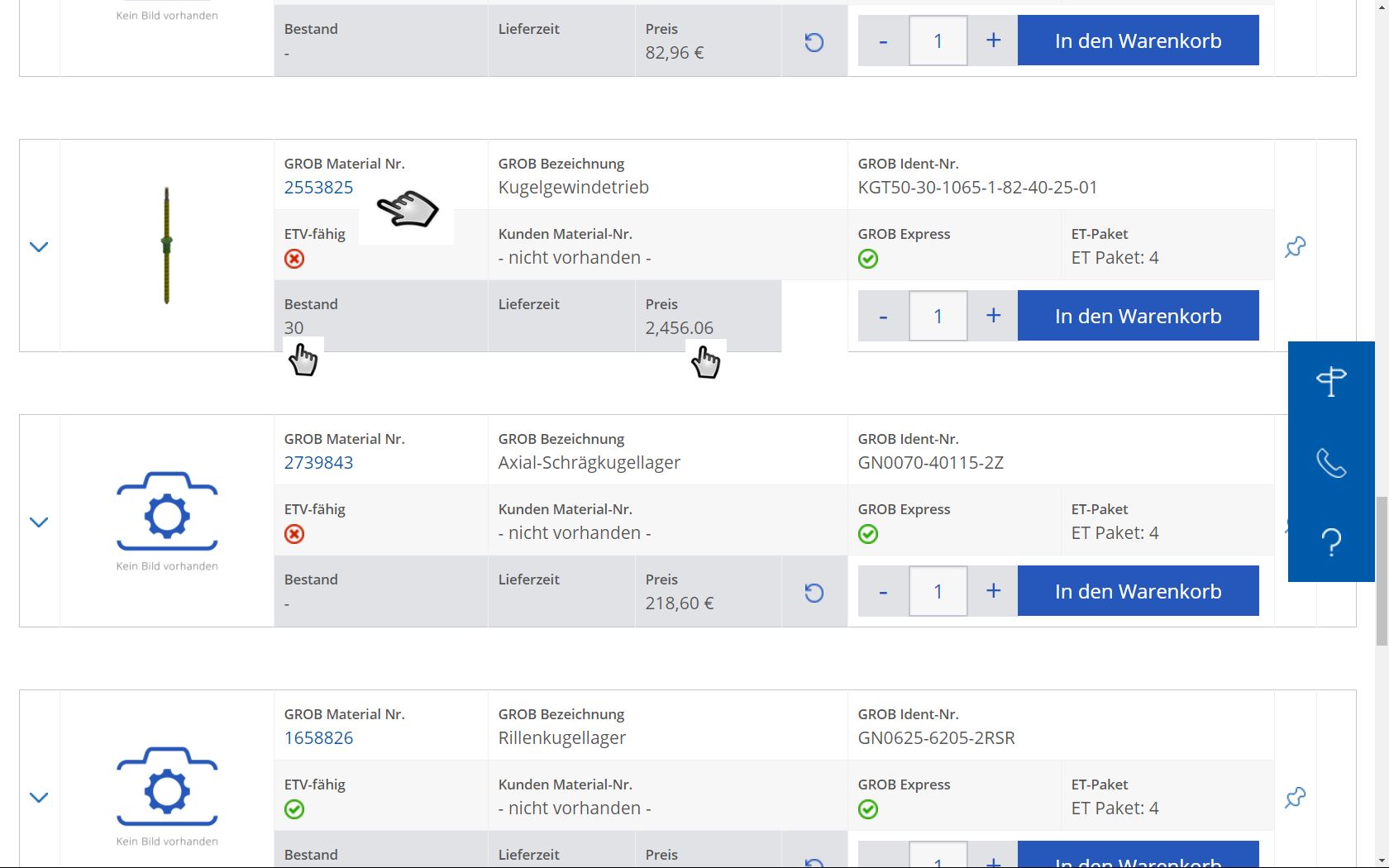The height and width of the screenshot is (868, 1389).
Task: Decrease quantity for Kugelgewindetrieb
Action: (883, 315)
